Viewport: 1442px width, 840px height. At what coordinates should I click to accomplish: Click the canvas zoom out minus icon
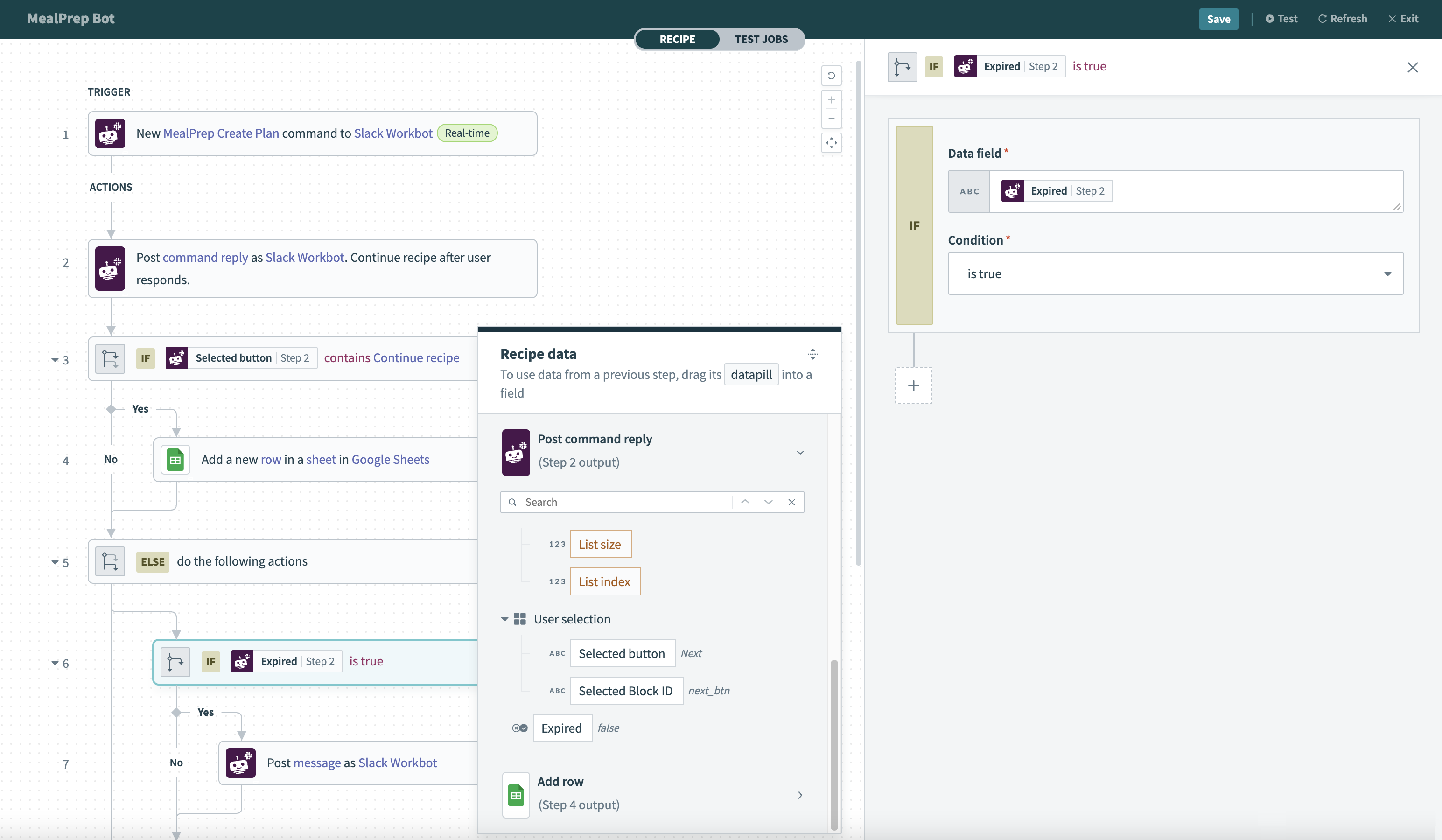pos(831,119)
